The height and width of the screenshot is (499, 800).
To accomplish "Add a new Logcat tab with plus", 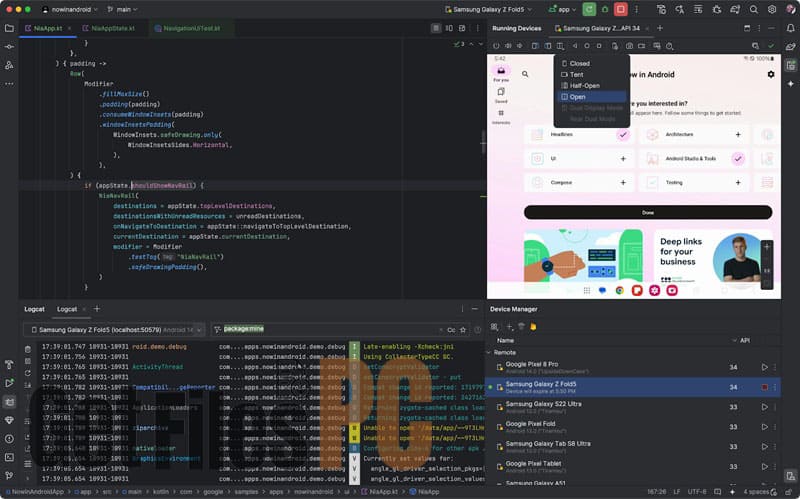I will [96, 309].
